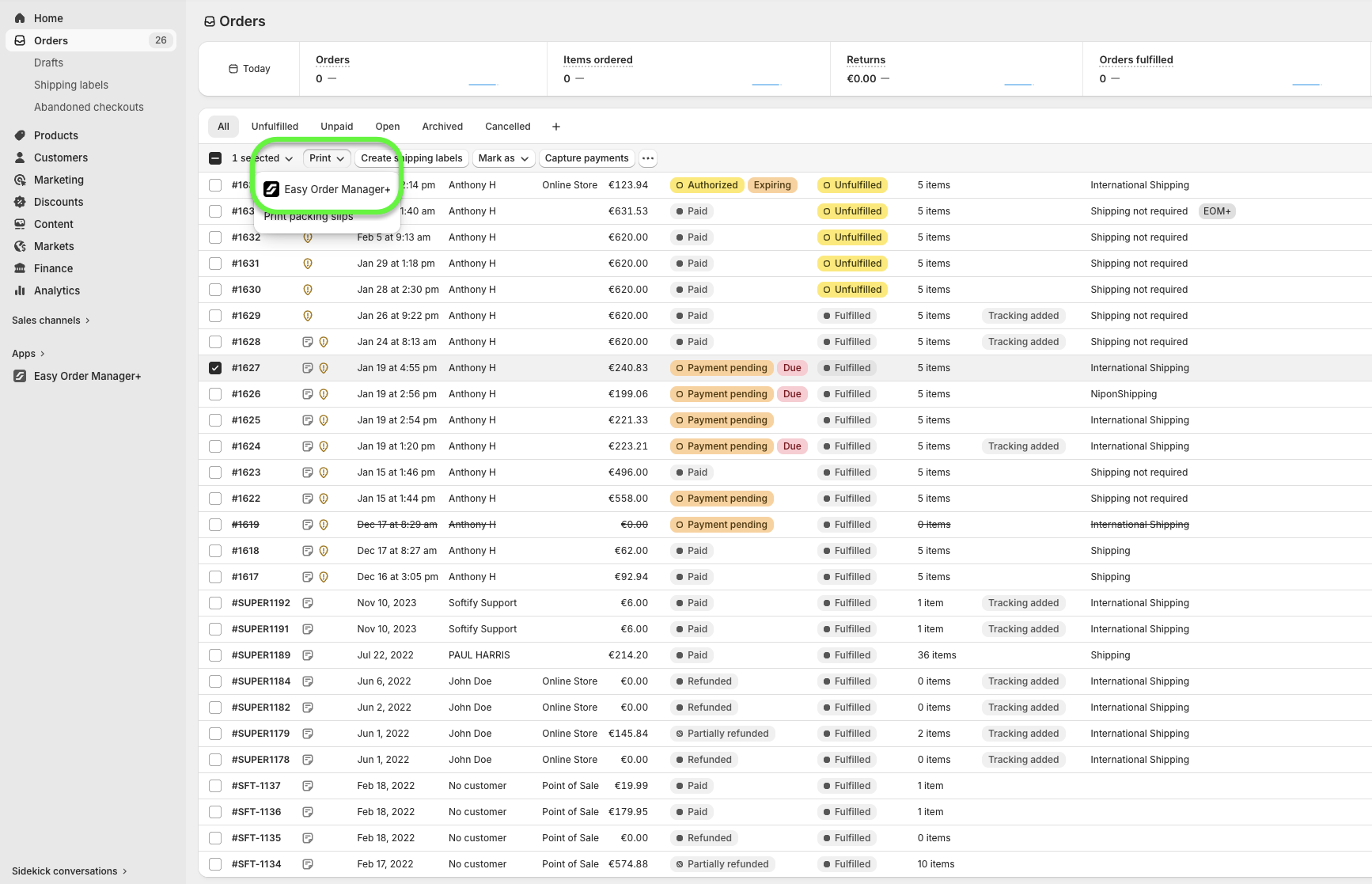Image resolution: width=1372 pixels, height=884 pixels.
Task: Open Products via its tag icon
Action: 20,135
